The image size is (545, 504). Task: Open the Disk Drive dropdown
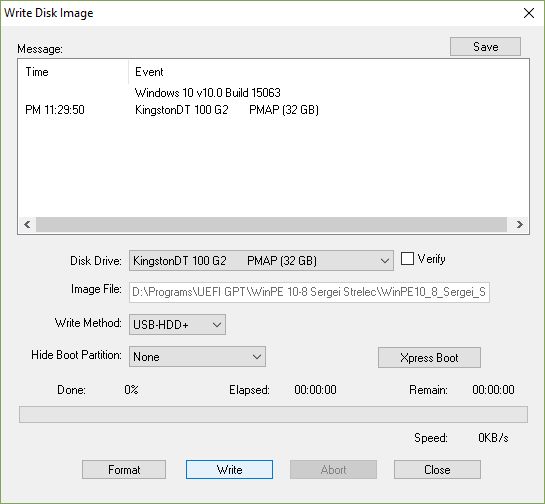pos(261,261)
